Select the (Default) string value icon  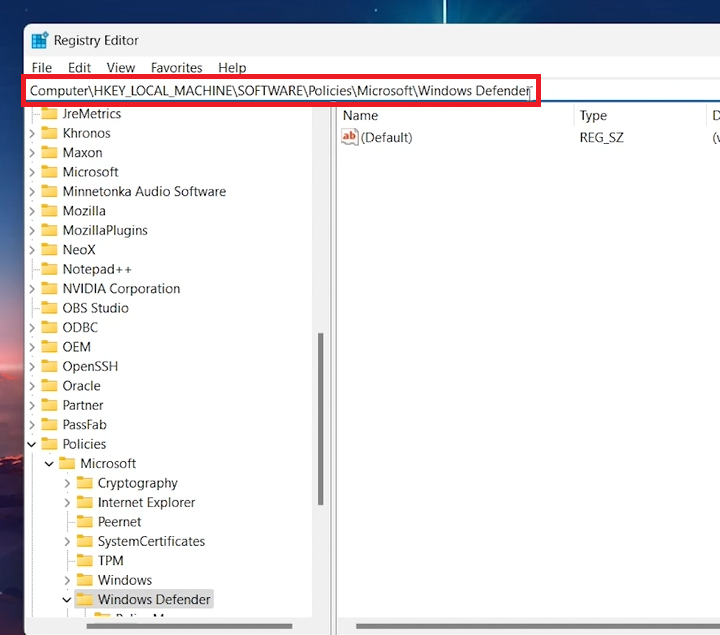point(349,137)
